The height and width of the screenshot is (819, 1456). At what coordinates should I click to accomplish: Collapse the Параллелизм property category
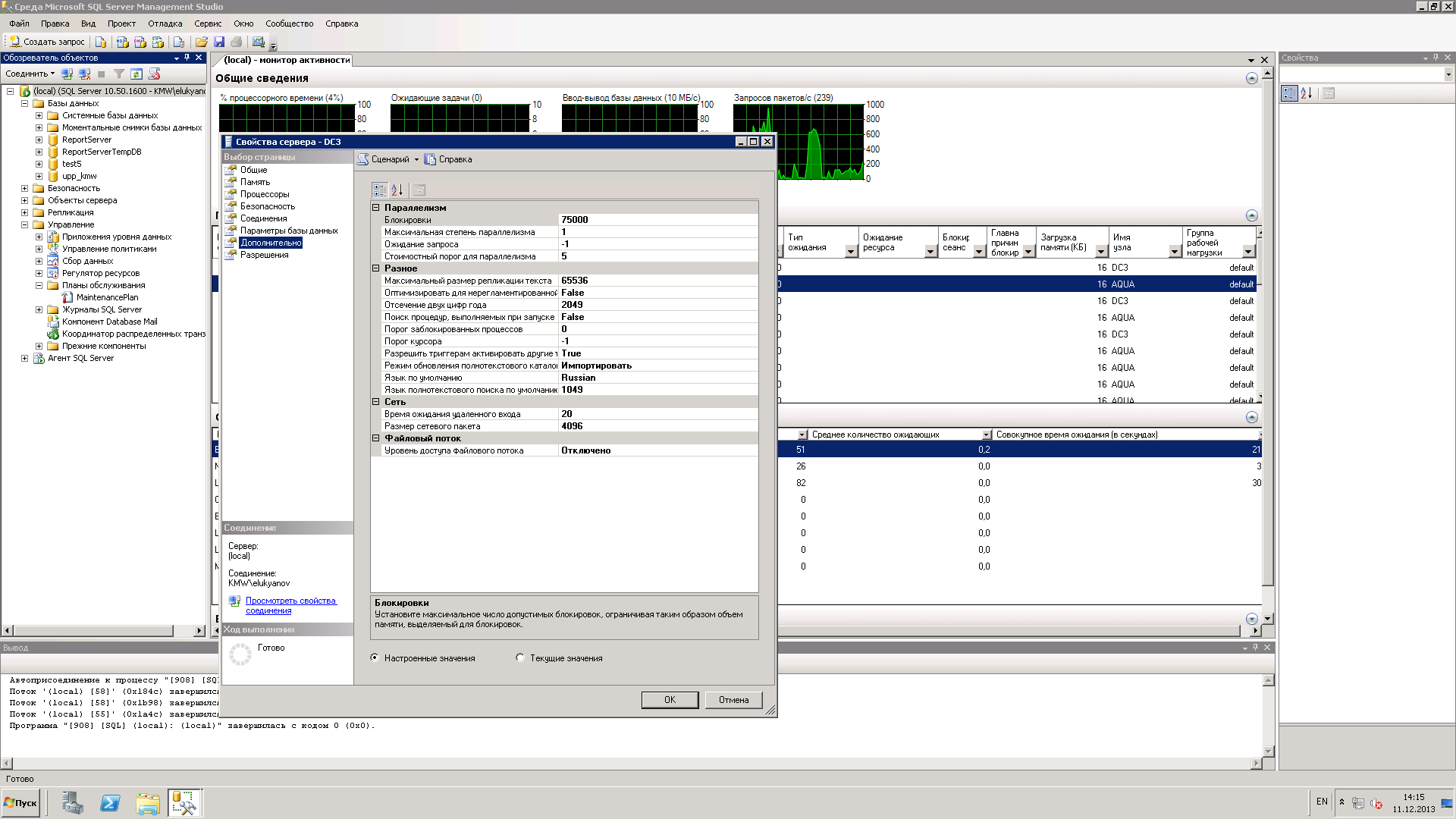pyautogui.click(x=375, y=207)
